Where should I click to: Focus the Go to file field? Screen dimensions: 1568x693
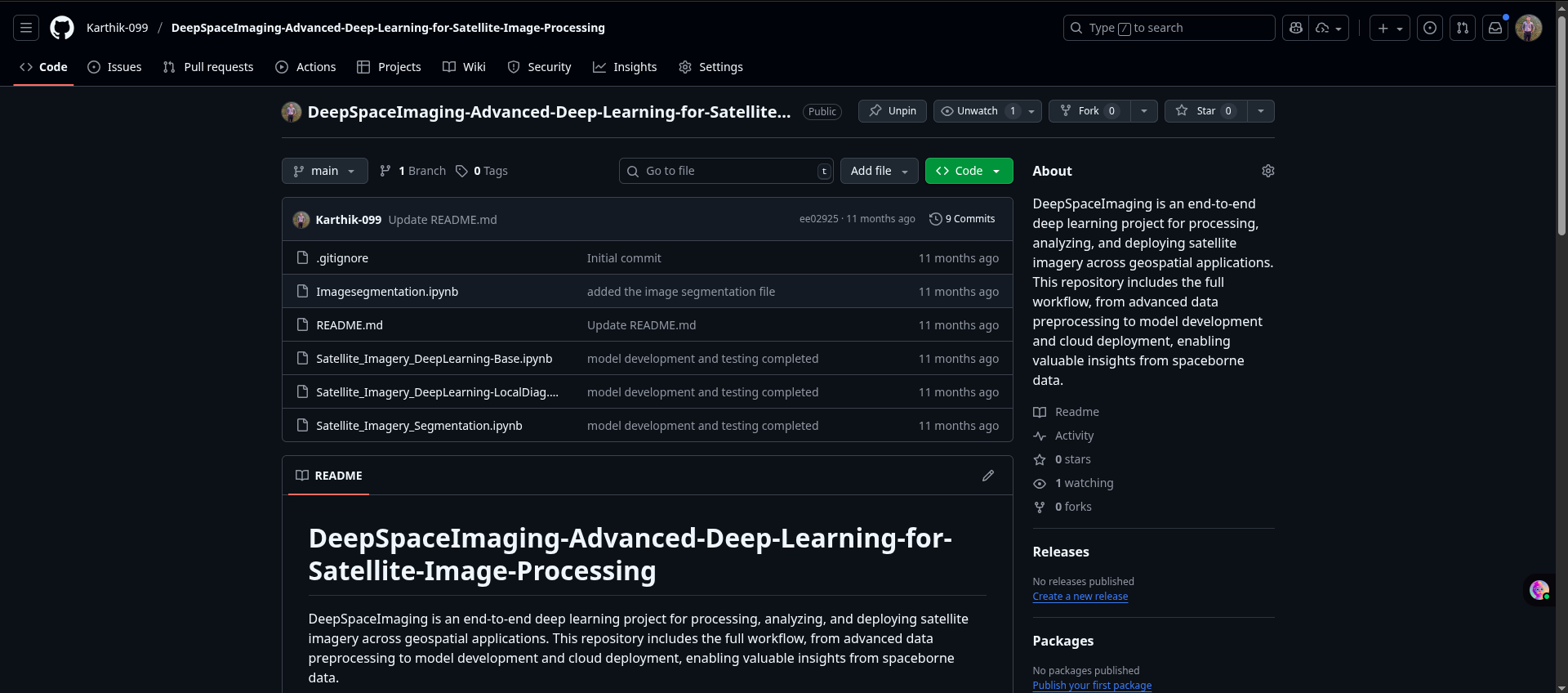(726, 171)
